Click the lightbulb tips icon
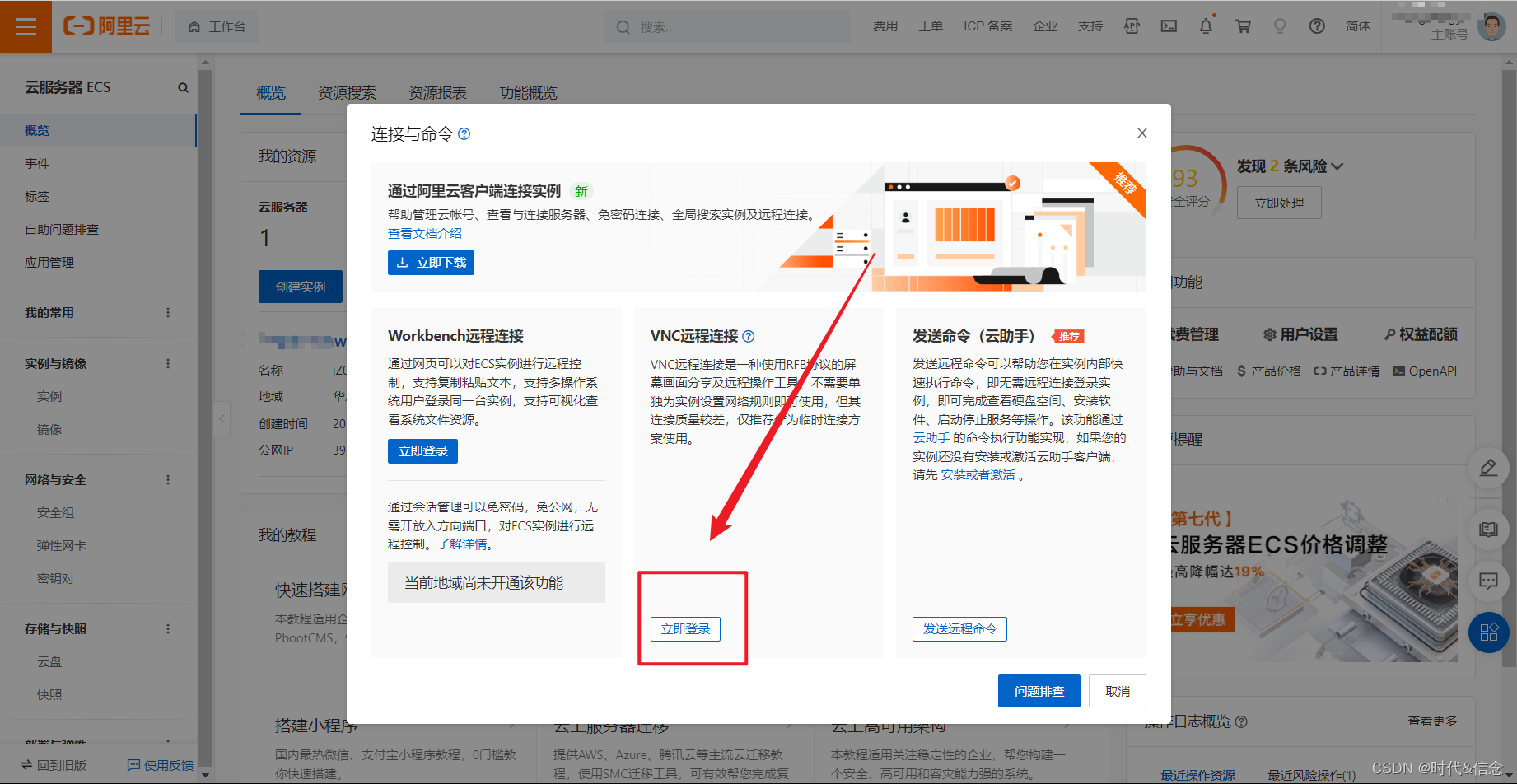Screen dimensions: 1517x784 [1280, 26]
